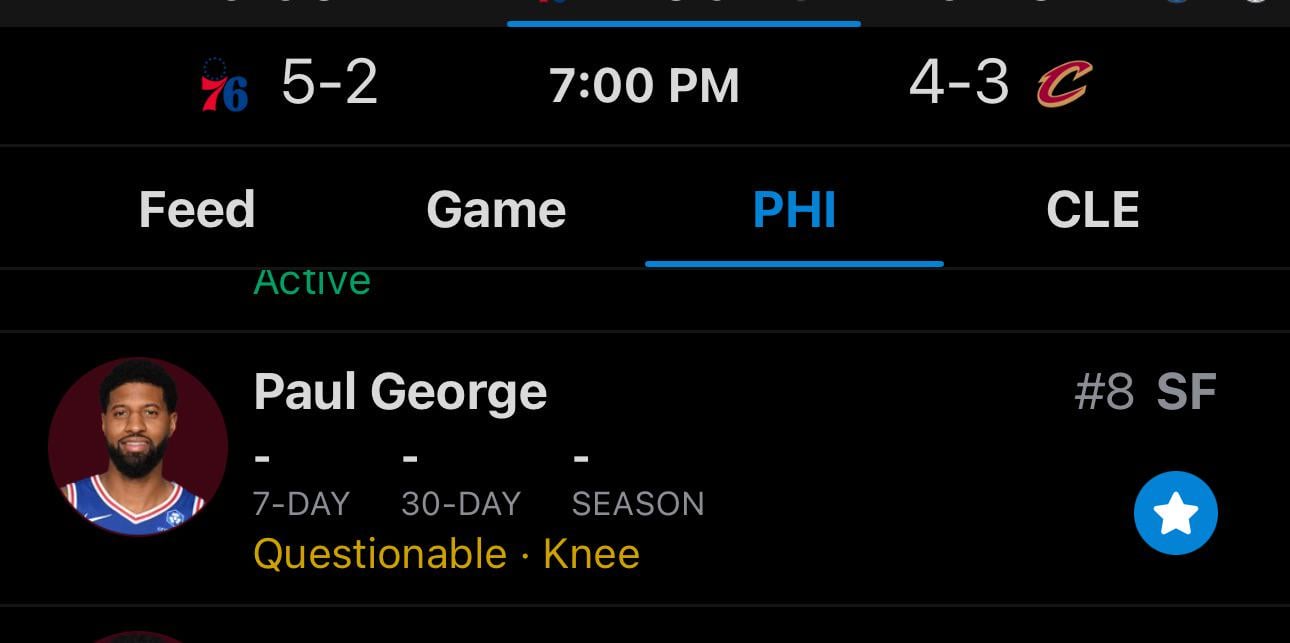Click the Active status label
Viewport: 1290px width, 643px height.
click(313, 280)
